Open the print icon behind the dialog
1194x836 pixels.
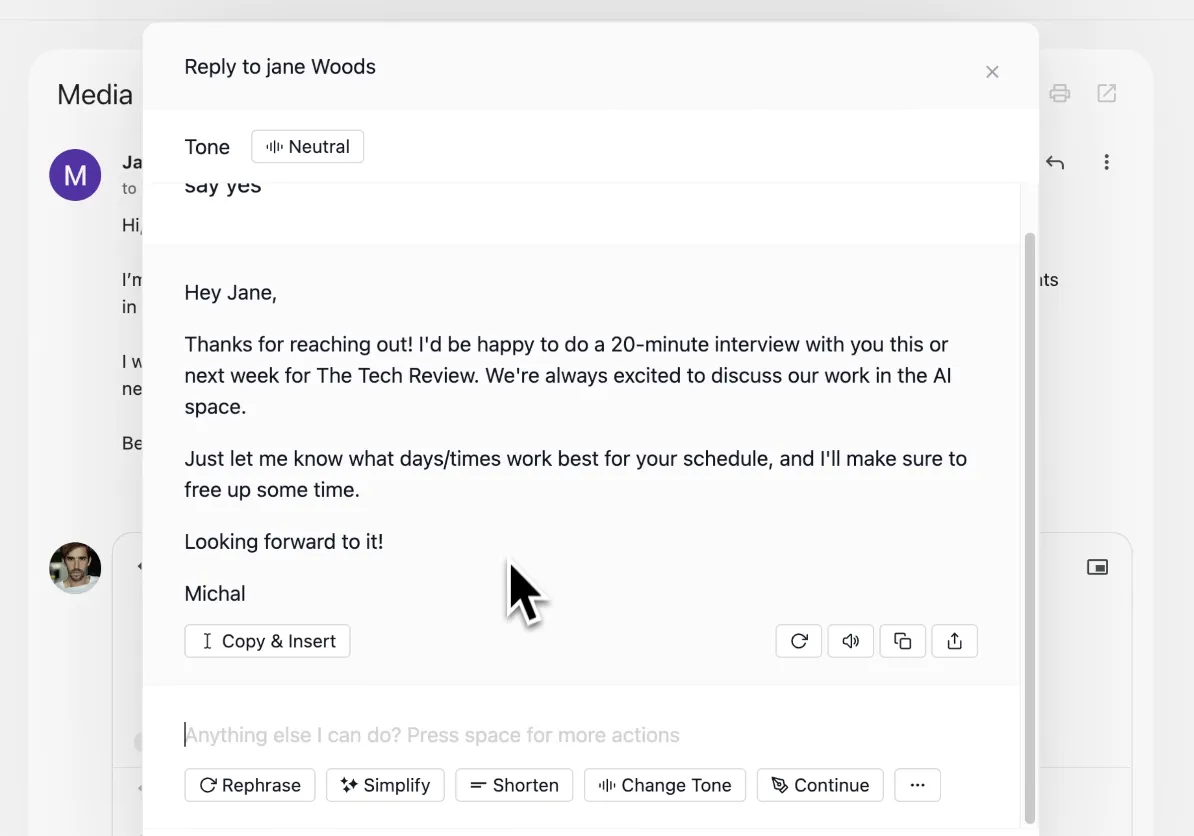point(1060,94)
